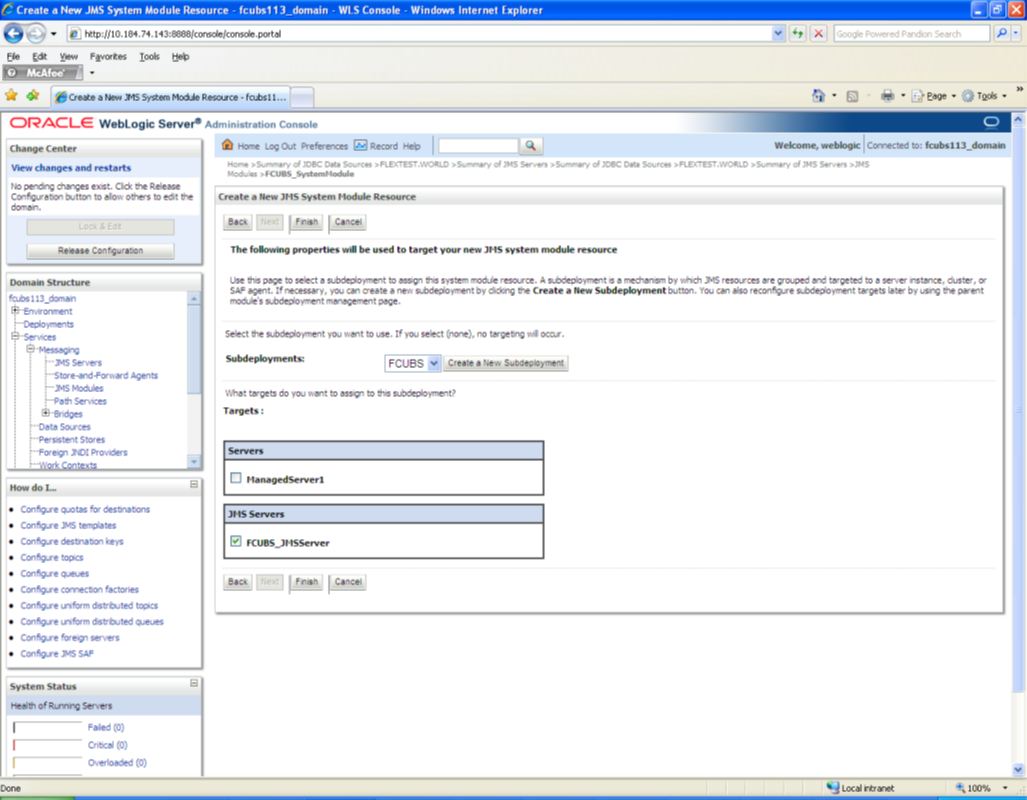Open JMS Modules in domain tree
This screenshot has width=1027, height=800.
pyautogui.click(x=79, y=388)
